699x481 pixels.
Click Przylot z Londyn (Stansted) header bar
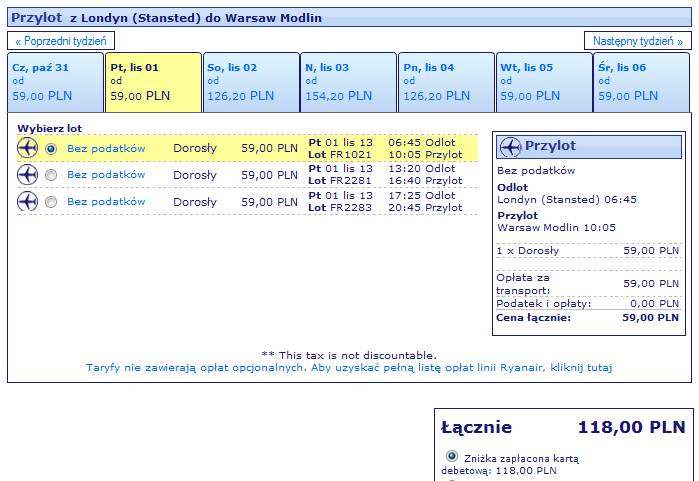click(349, 17)
